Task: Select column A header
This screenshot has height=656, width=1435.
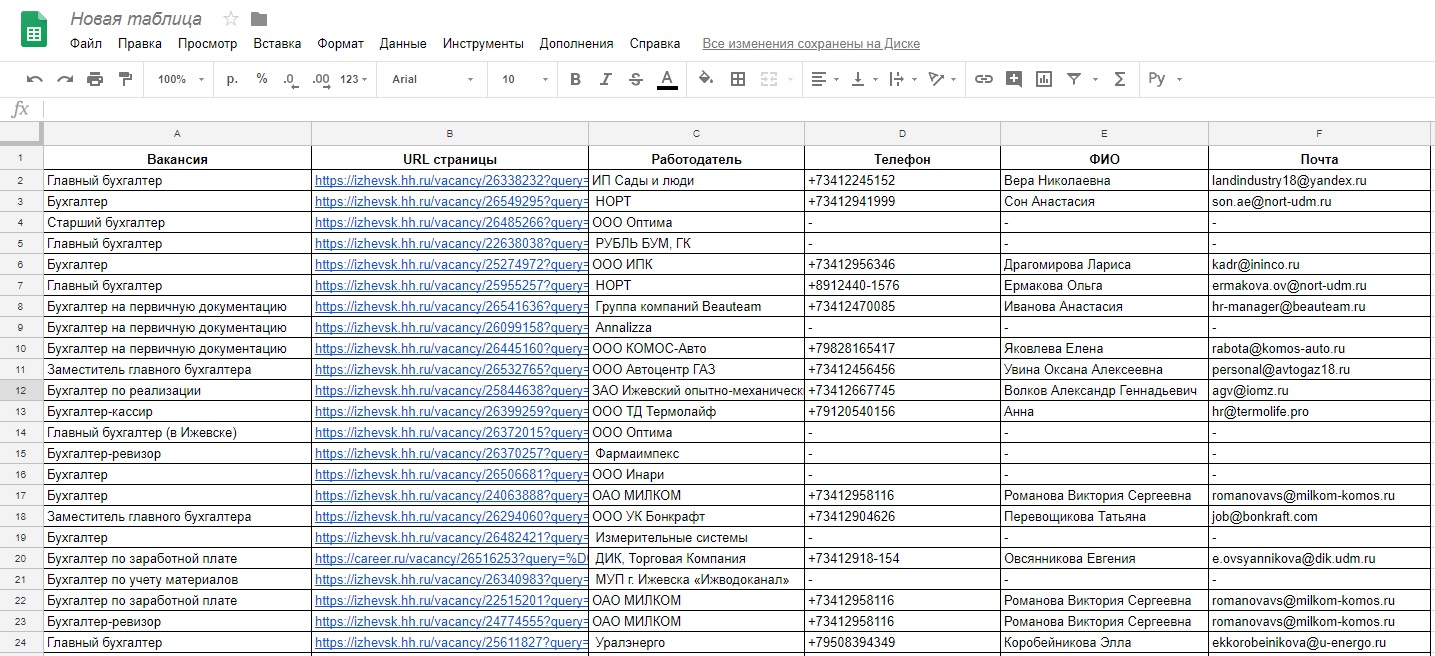Action: click(177, 133)
